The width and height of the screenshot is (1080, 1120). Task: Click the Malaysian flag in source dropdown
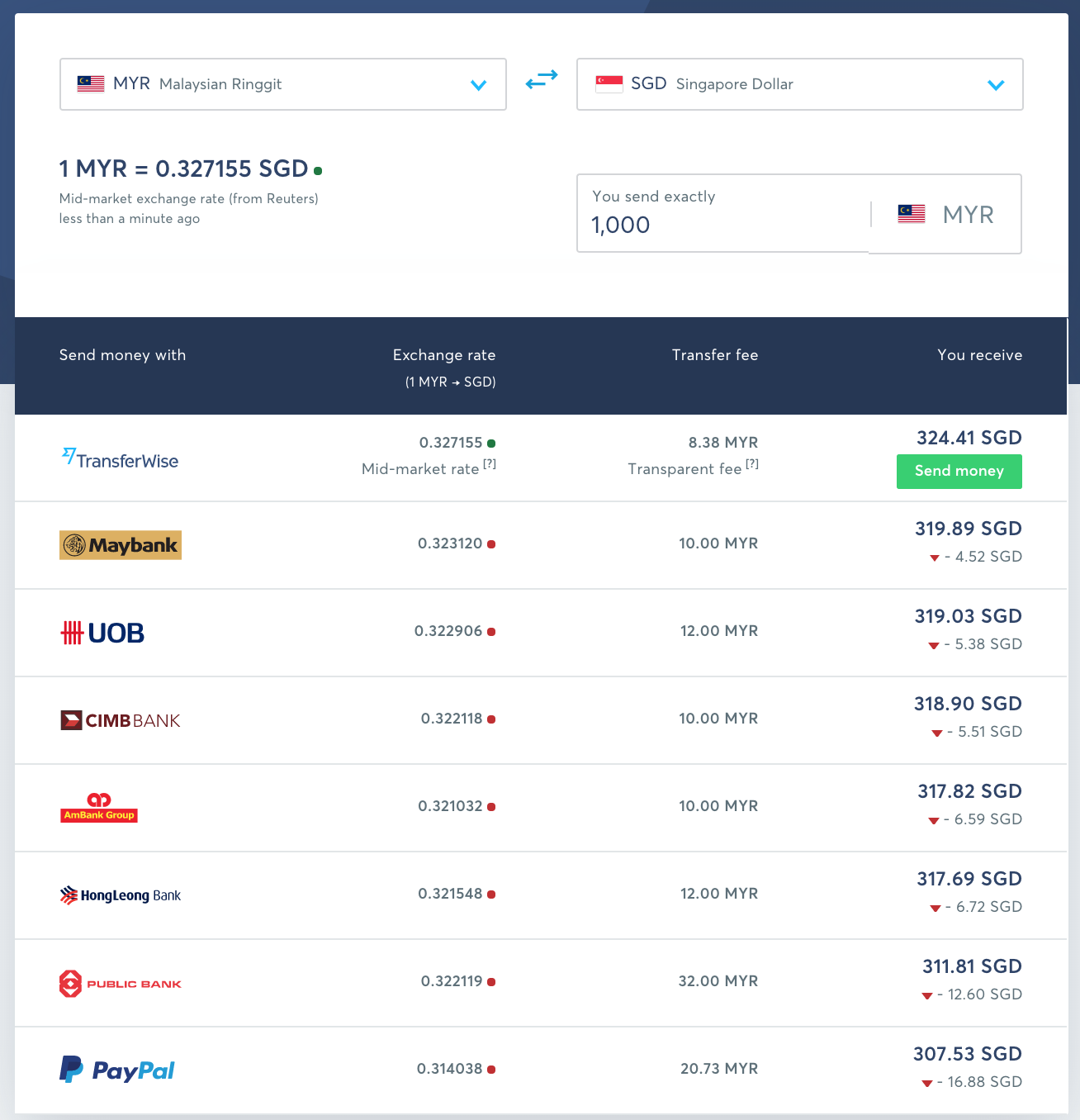(91, 84)
